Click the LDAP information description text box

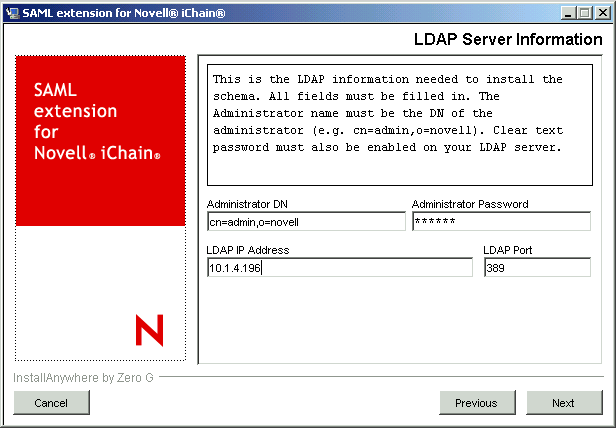tap(400, 125)
